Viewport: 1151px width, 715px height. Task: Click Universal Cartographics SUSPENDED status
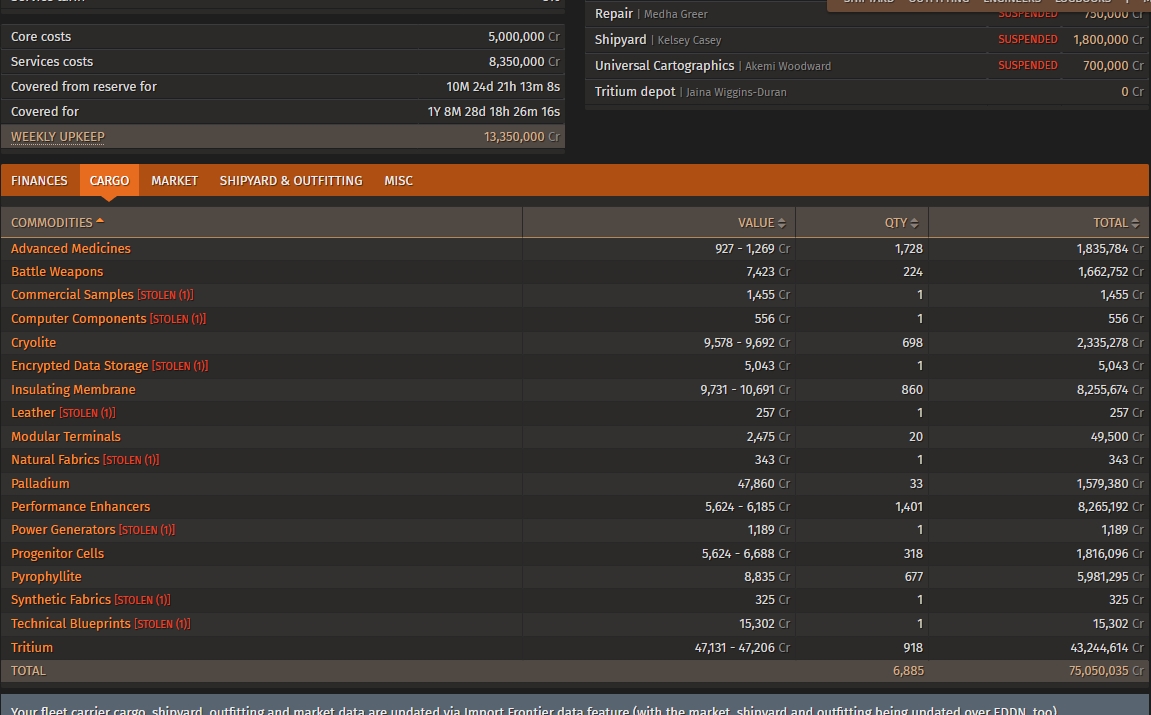1028,65
